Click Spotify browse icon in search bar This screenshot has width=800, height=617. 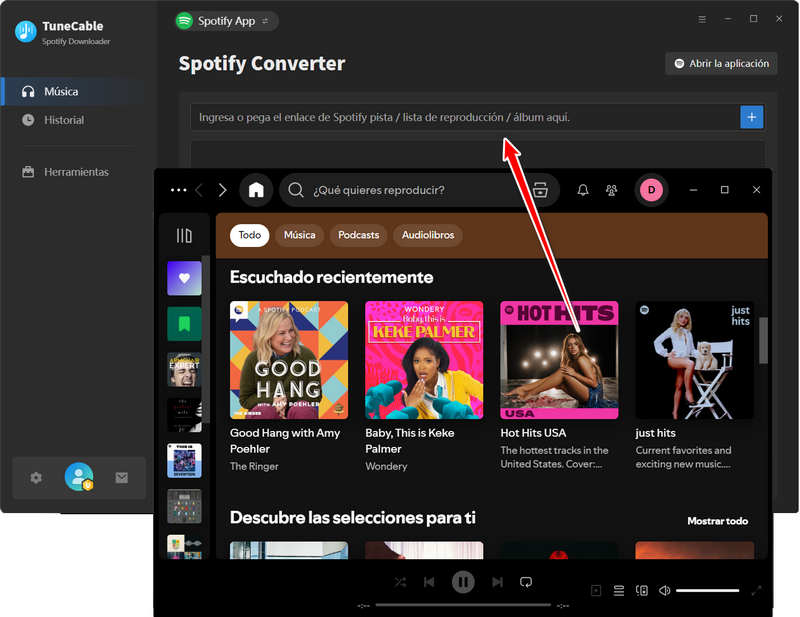(540, 190)
